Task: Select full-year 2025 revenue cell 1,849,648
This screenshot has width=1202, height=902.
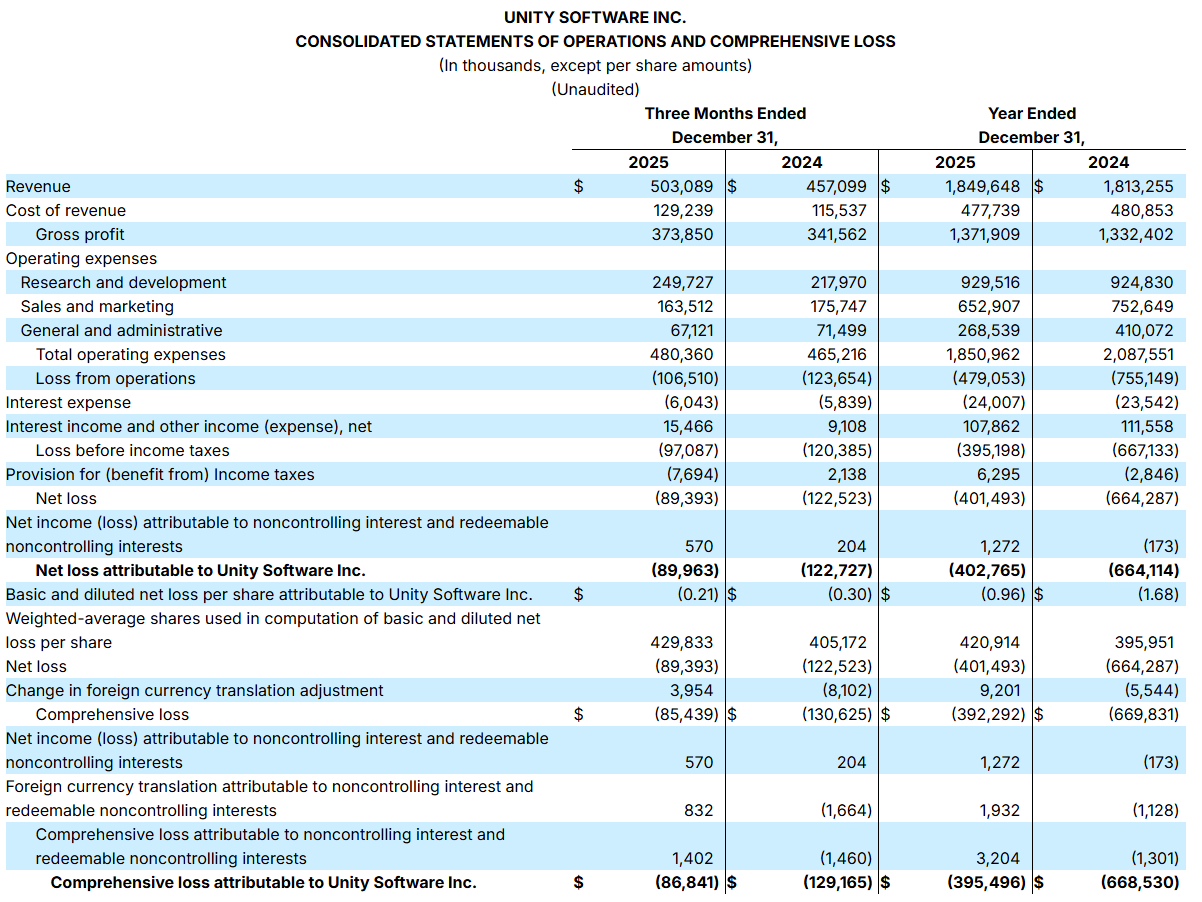Action: 983,186
